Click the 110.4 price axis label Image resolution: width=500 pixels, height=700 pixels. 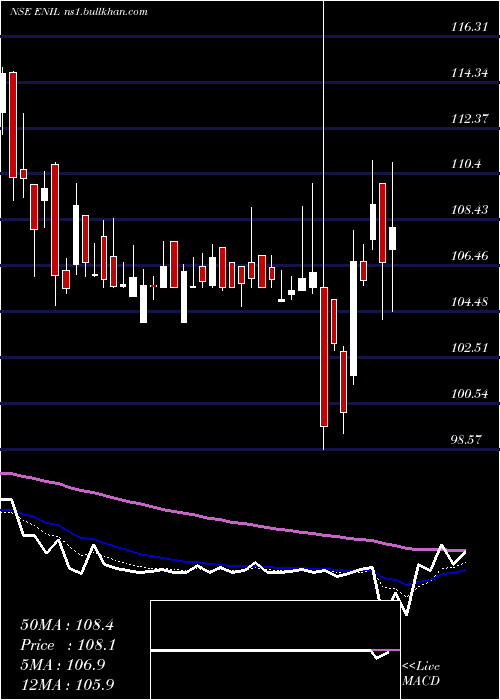tap(467, 165)
